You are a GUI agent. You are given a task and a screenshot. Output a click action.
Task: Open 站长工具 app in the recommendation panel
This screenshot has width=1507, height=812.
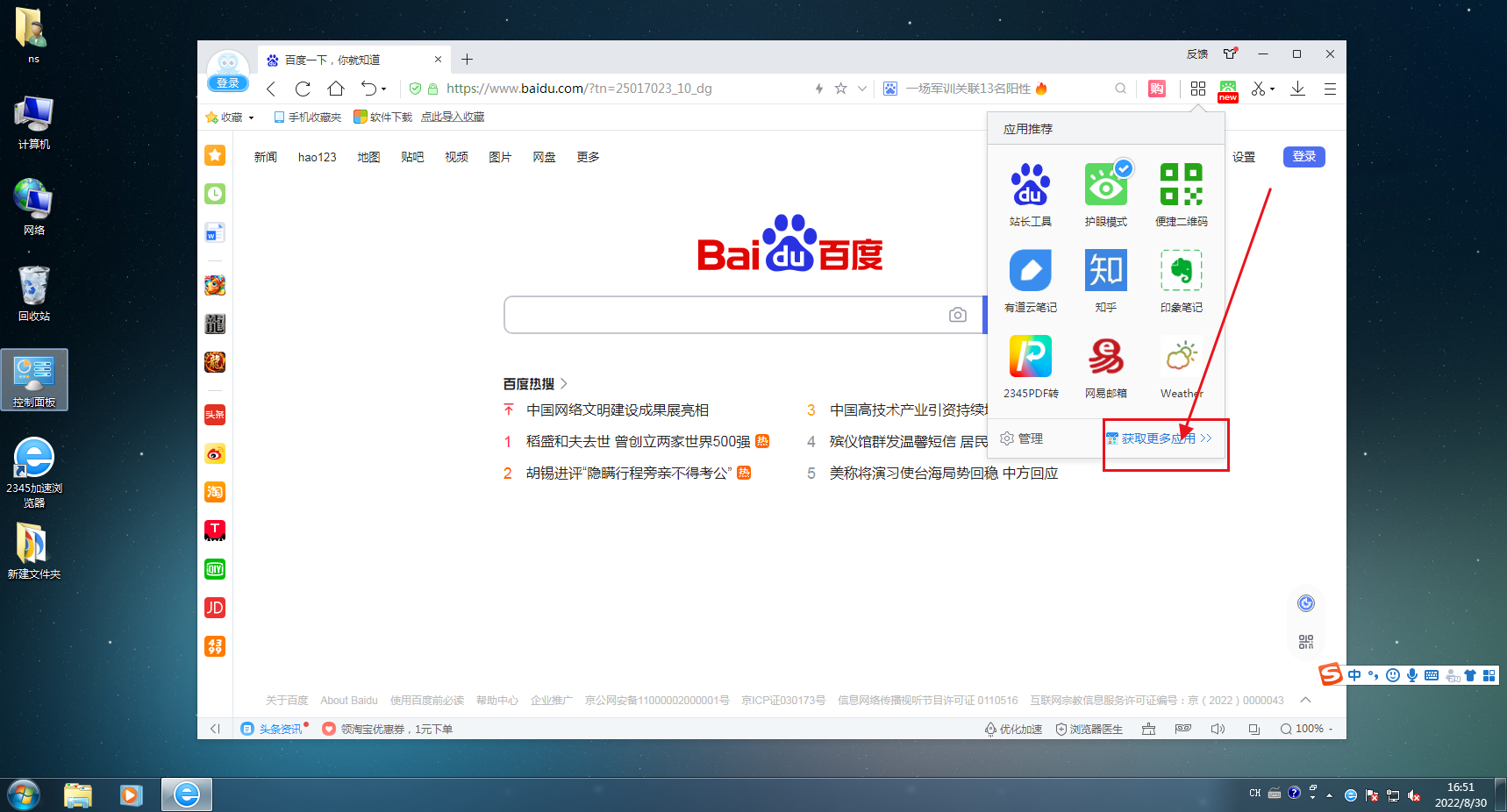point(1031,194)
